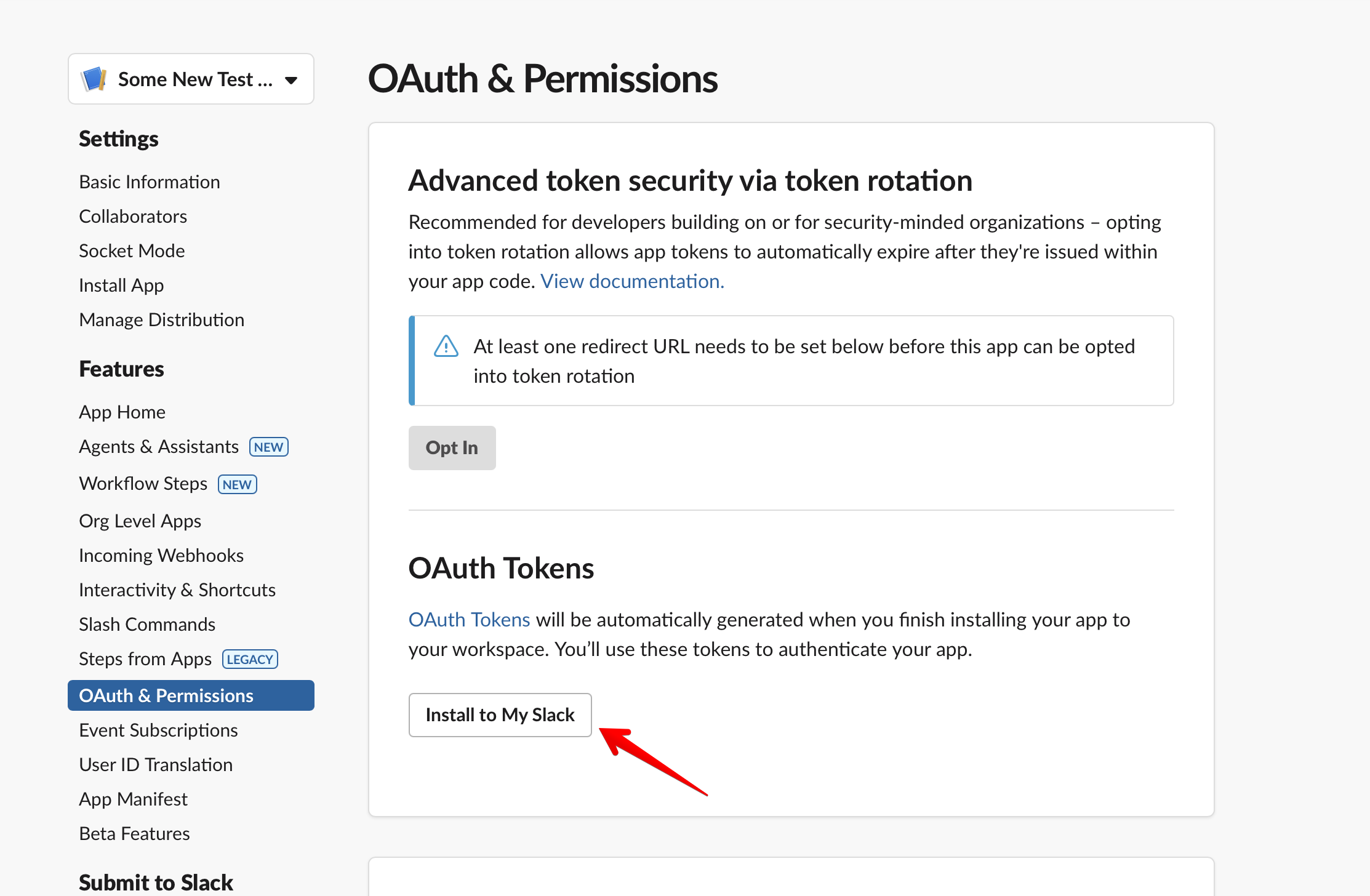The image size is (1370, 896).
Task: Click the app notebook icon in selector
Action: coord(94,79)
